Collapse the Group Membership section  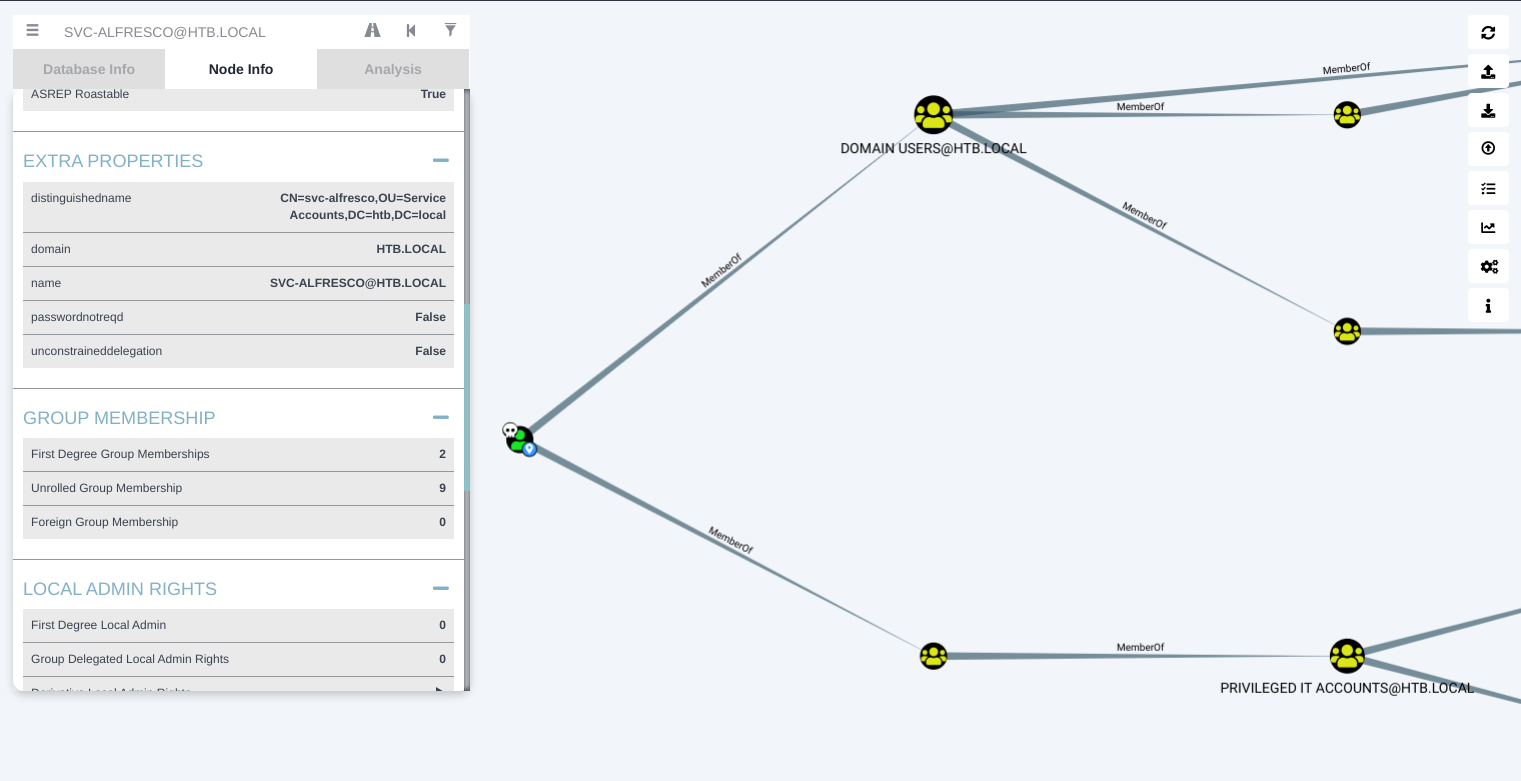click(440, 418)
